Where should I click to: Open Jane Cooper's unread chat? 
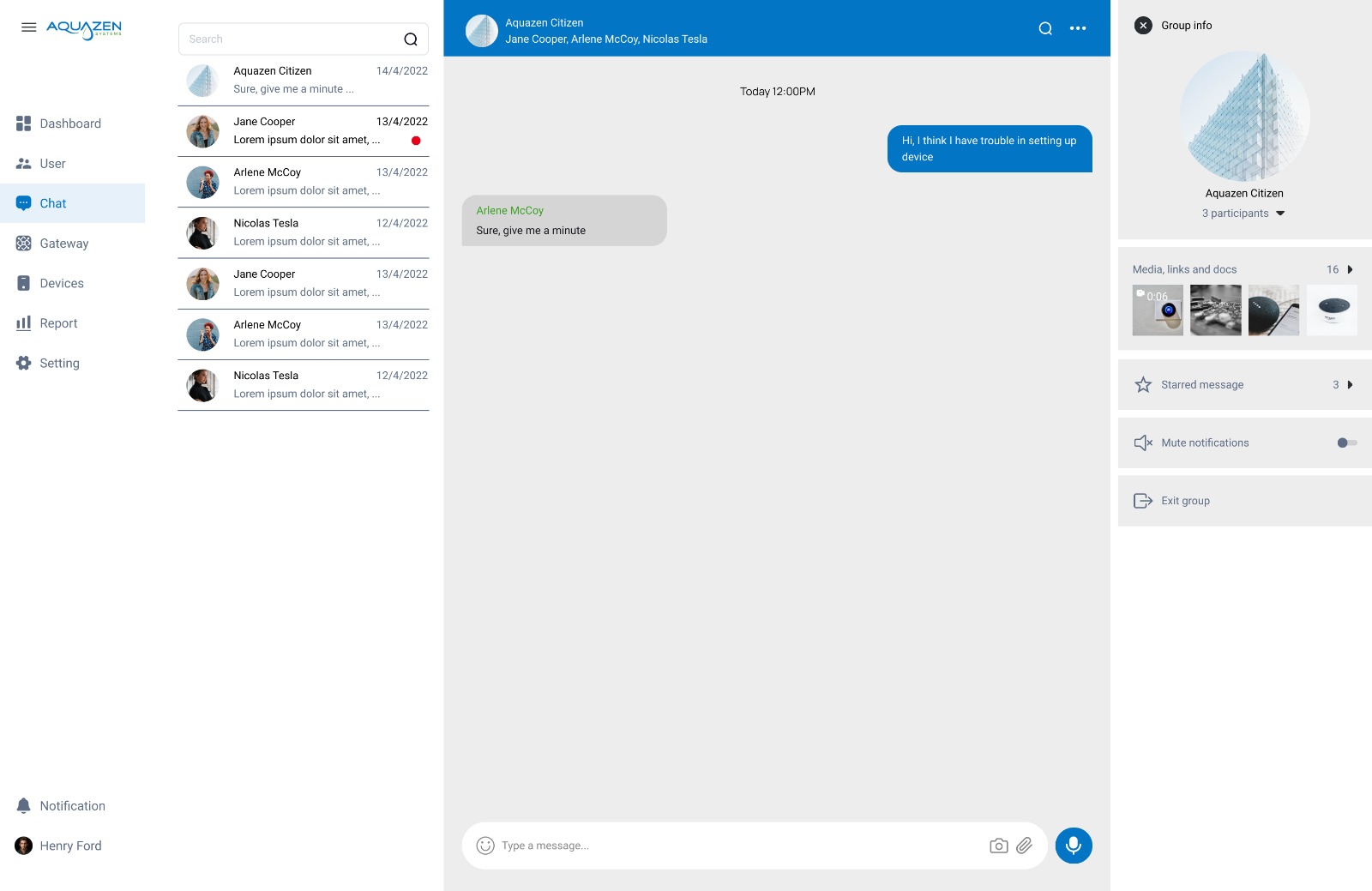304,131
